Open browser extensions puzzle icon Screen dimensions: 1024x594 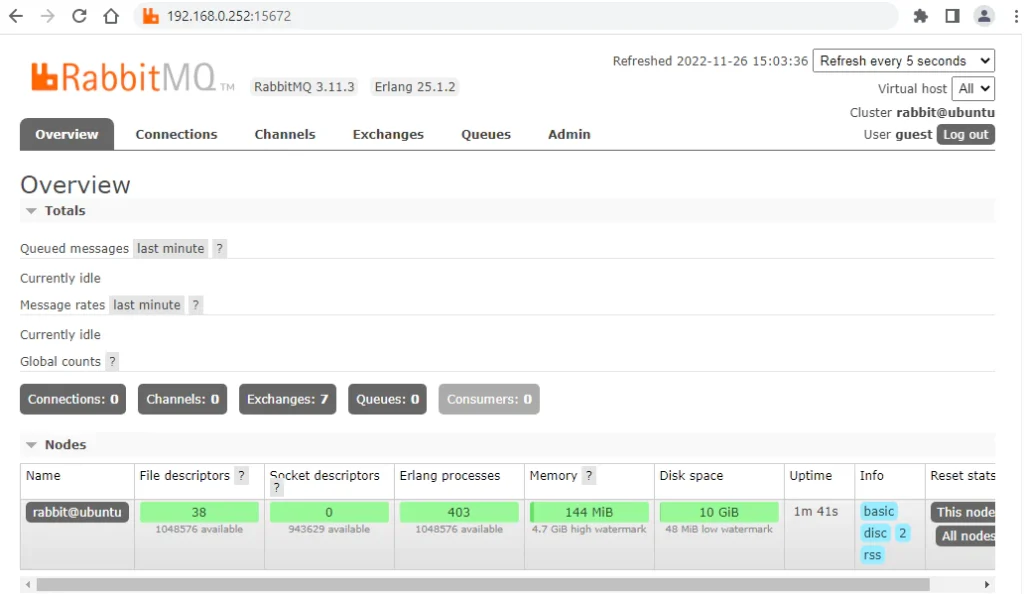pyautogui.click(x=920, y=16)
